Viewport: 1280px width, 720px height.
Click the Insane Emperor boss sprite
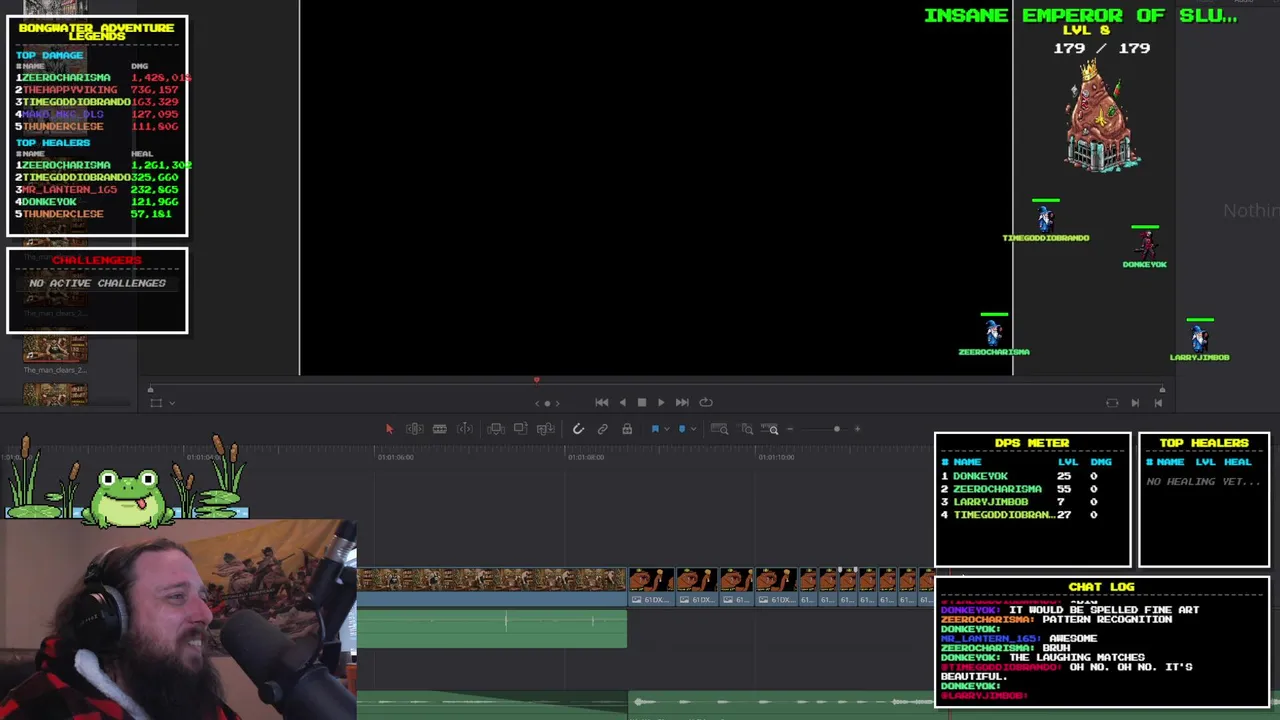[1102, 116]
